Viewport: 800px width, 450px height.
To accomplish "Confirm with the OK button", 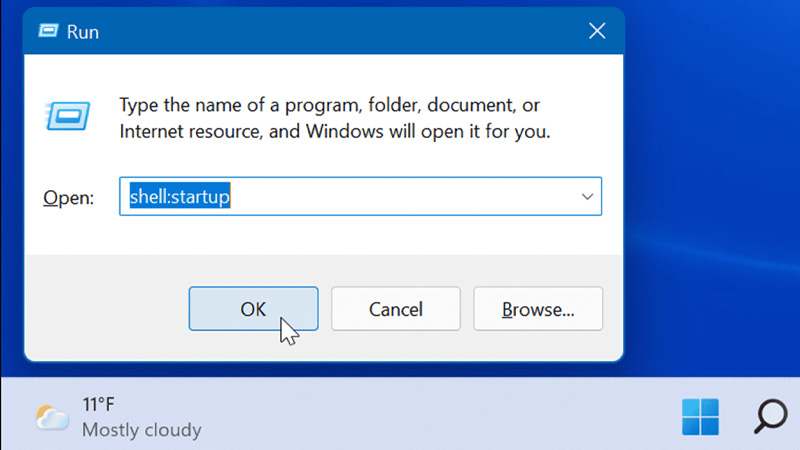I will (x=254, y=309).
